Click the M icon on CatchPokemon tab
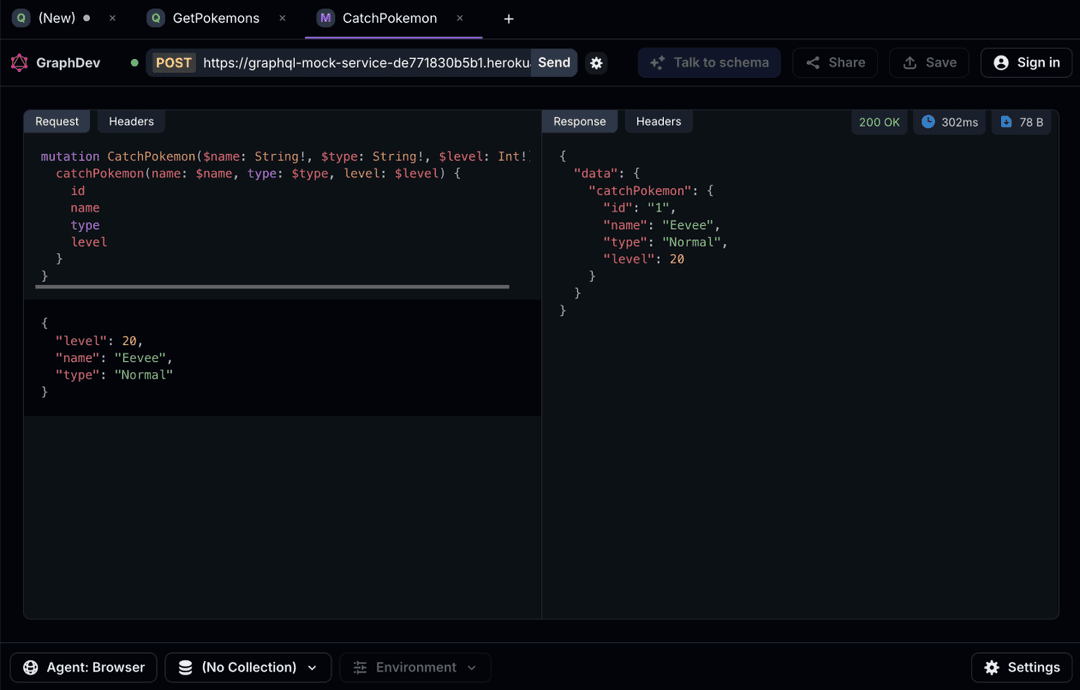The height and width of the screenshot is (690, 1080). [x=325, y=19]
